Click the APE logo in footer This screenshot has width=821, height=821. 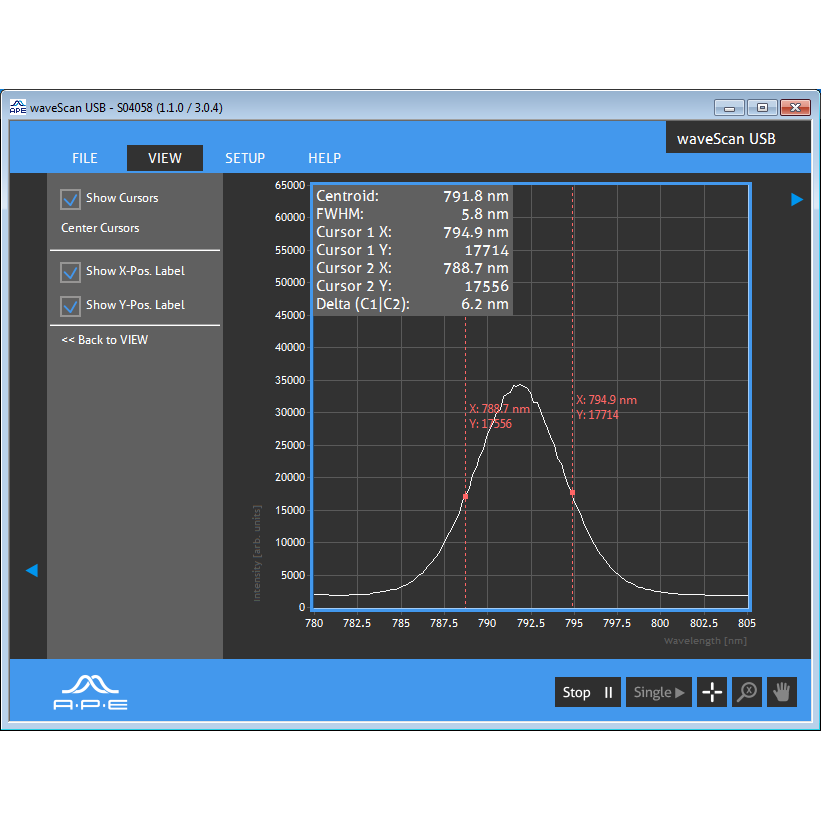pos(90,692)
